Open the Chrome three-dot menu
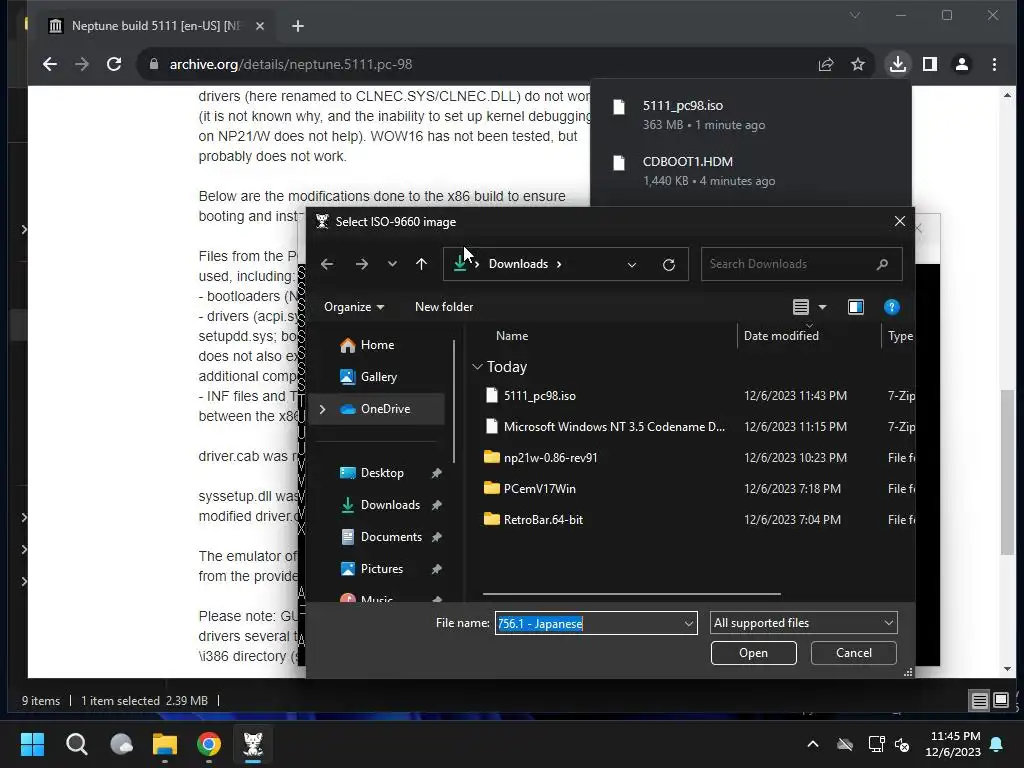Image resolution: width=1024 pixels, height=768 pixels. pos(994,64)
